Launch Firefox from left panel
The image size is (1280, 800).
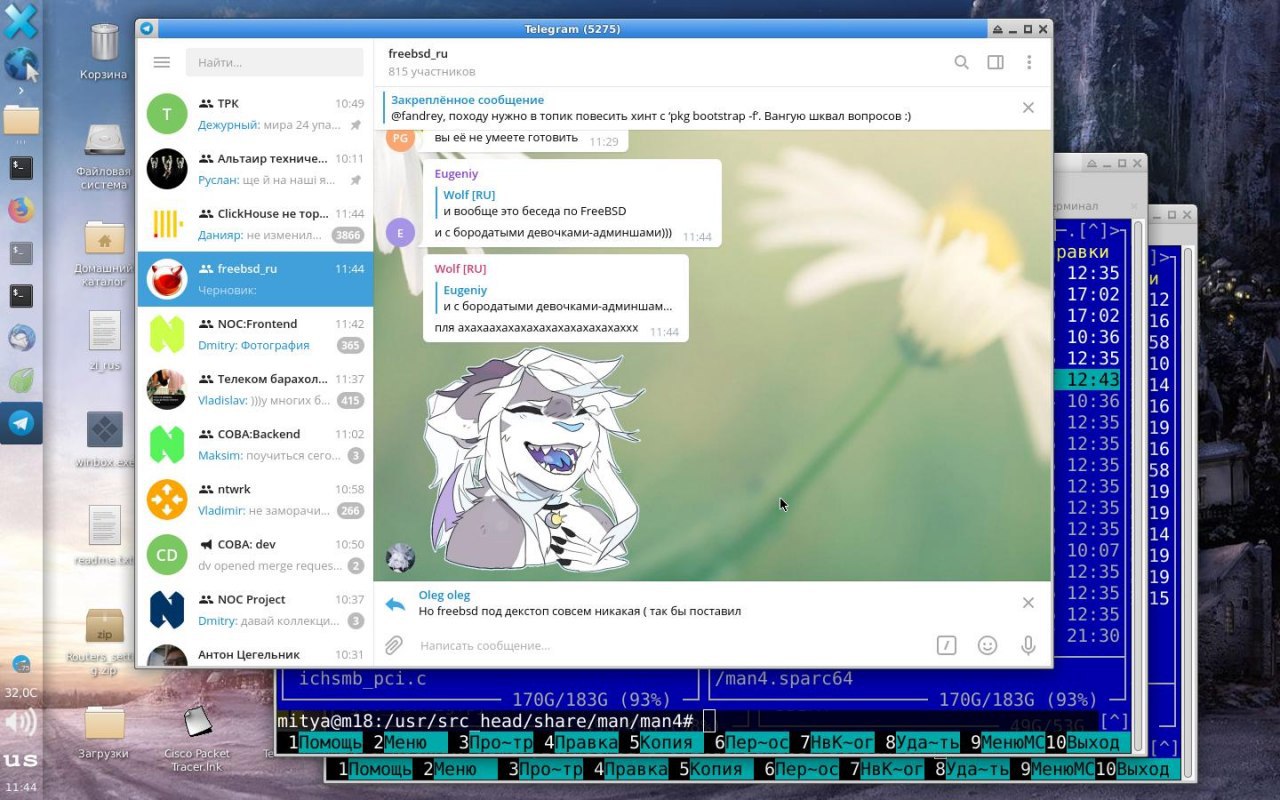pyautogui.click(x=21, y=209)
